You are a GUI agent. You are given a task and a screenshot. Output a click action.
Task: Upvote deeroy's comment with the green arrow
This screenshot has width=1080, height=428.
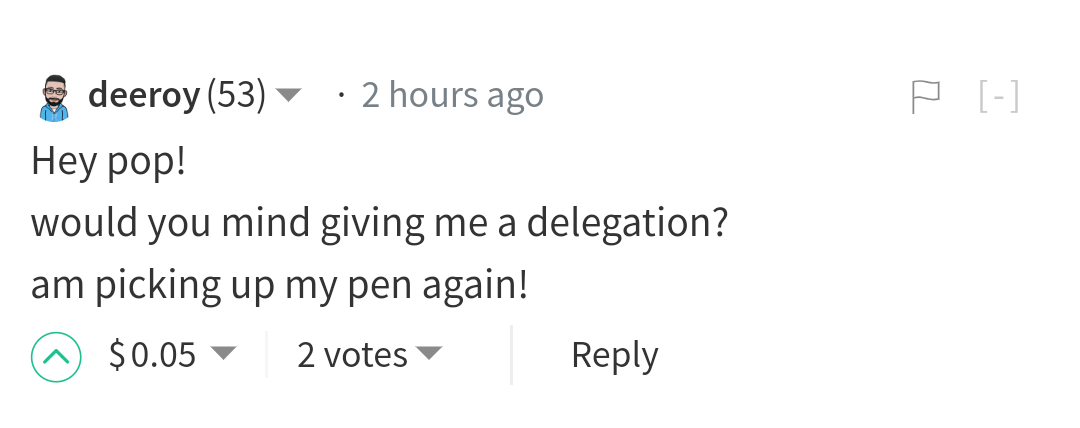(x=55, y=356)
